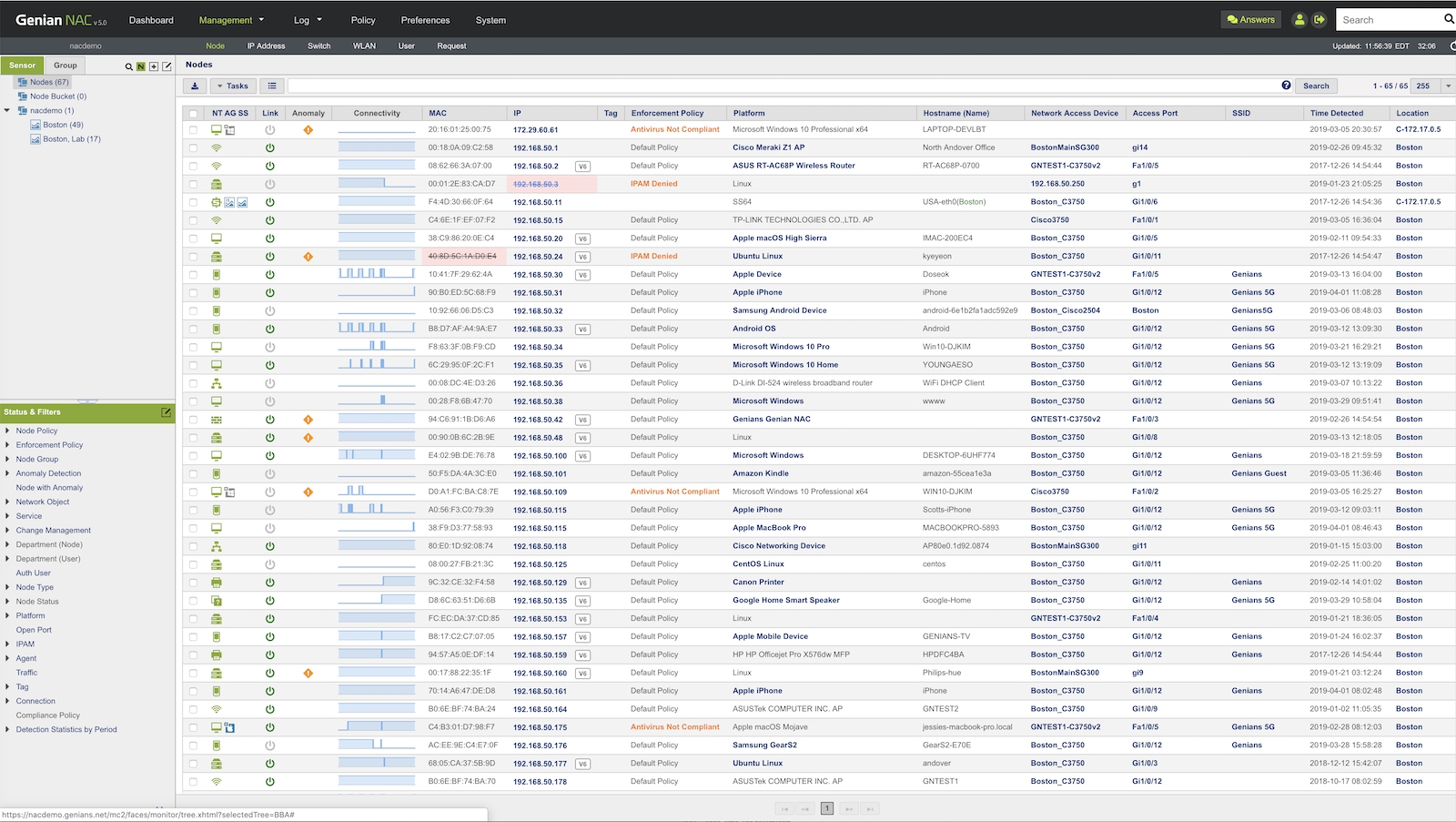Click the add node plus icon in Sensor panel
Viewport: 1456px width, 822px height.
click(152, 66)
